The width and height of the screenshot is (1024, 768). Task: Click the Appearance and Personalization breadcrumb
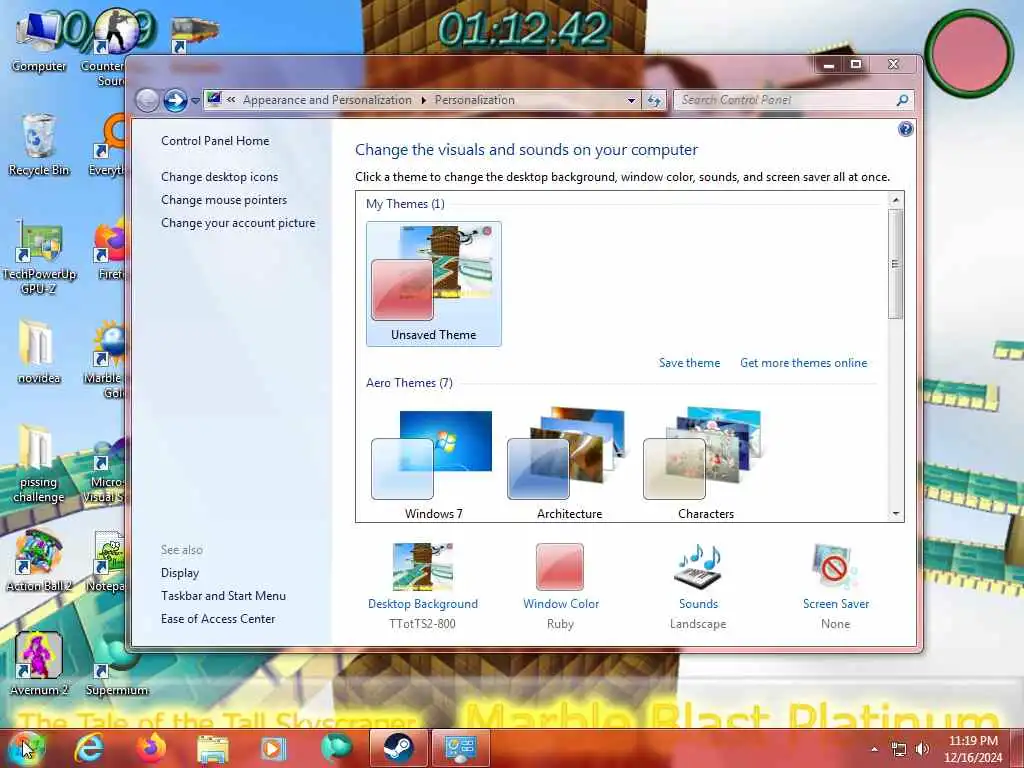[x=327, y=100]
